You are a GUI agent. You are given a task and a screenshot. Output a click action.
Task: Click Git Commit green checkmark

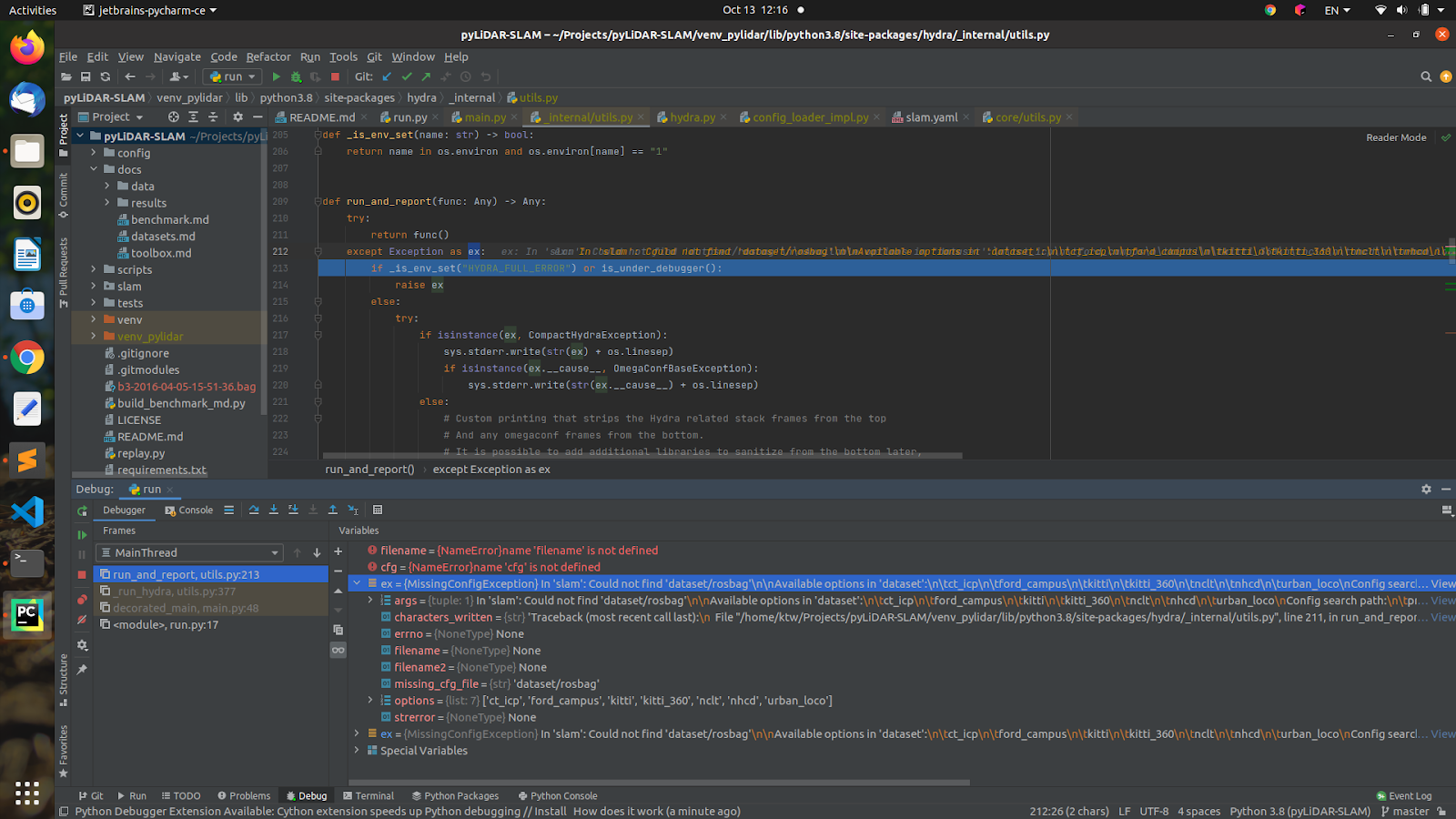point(407,77)
